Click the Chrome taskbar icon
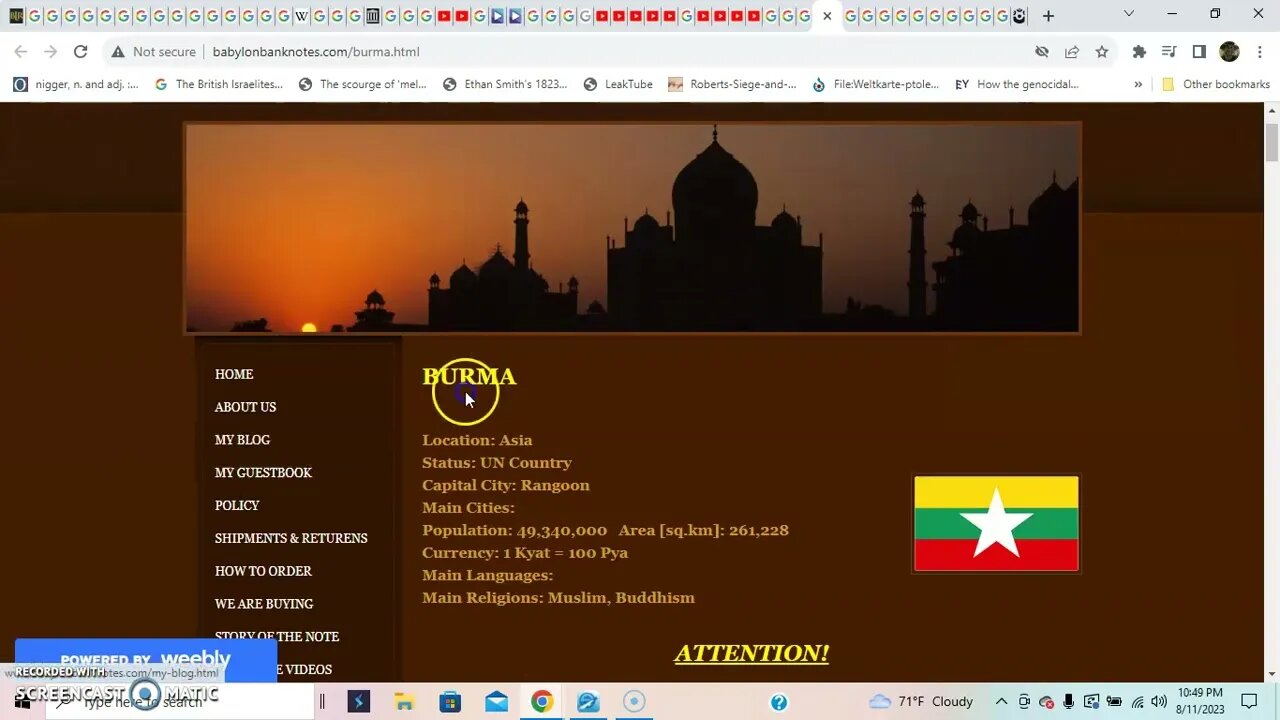The width and height of the screenshot is (1280, 720). point(542,702)
